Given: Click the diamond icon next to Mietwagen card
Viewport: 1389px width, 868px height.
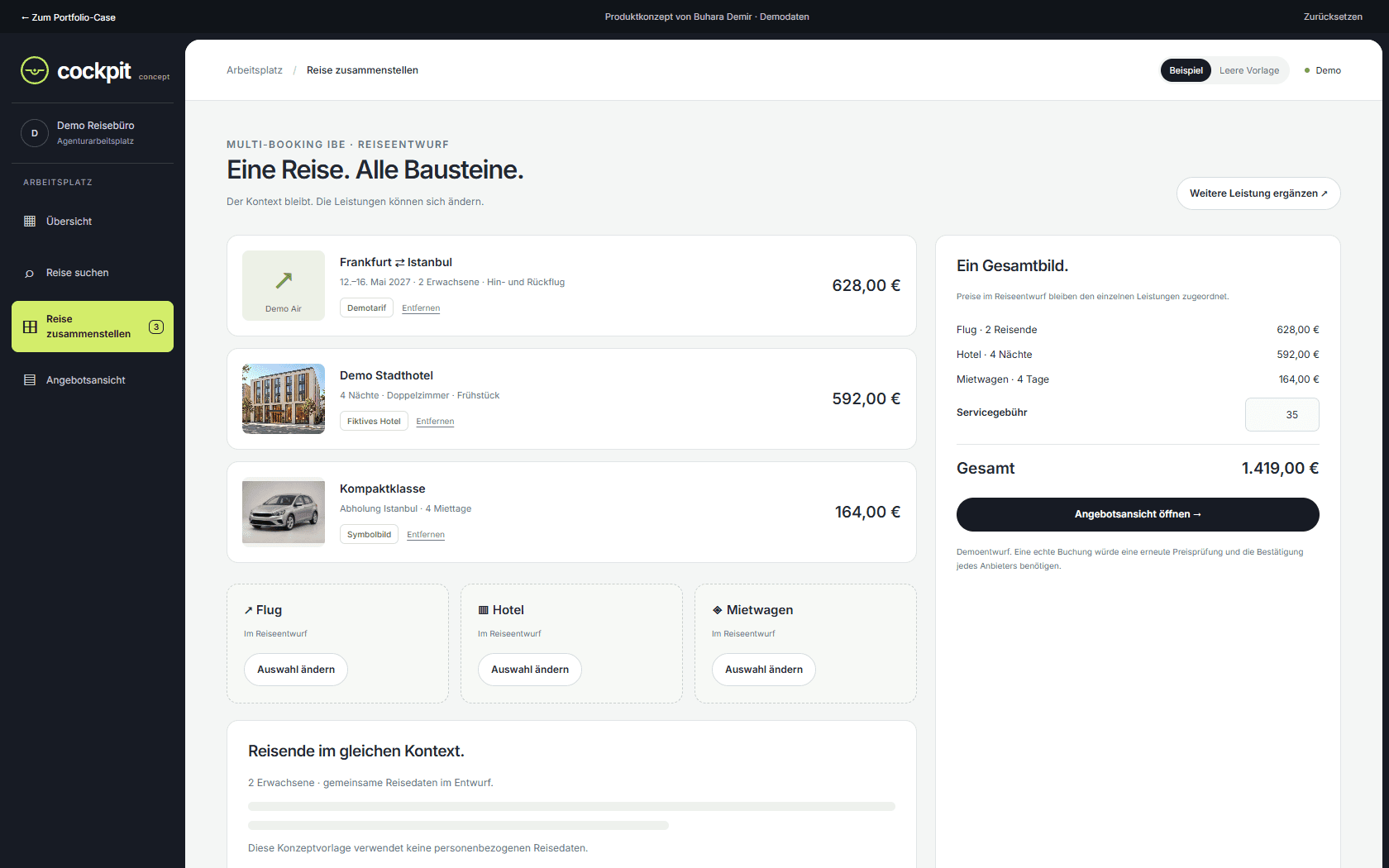Looking at the screenshot, I should pos(717,610).
